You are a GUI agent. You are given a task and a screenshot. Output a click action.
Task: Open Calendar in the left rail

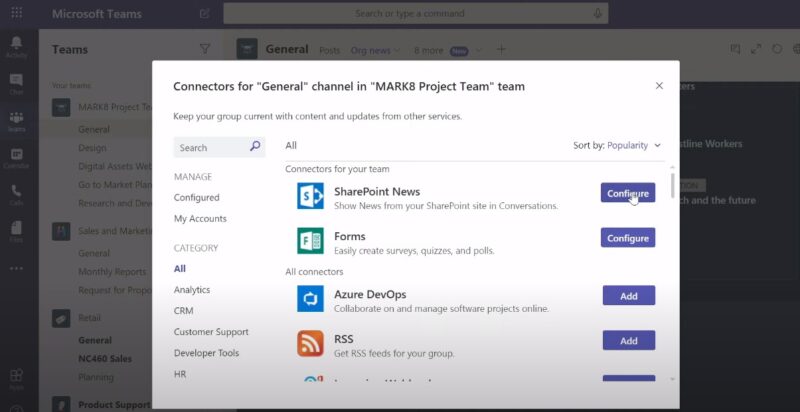(16, 158)
